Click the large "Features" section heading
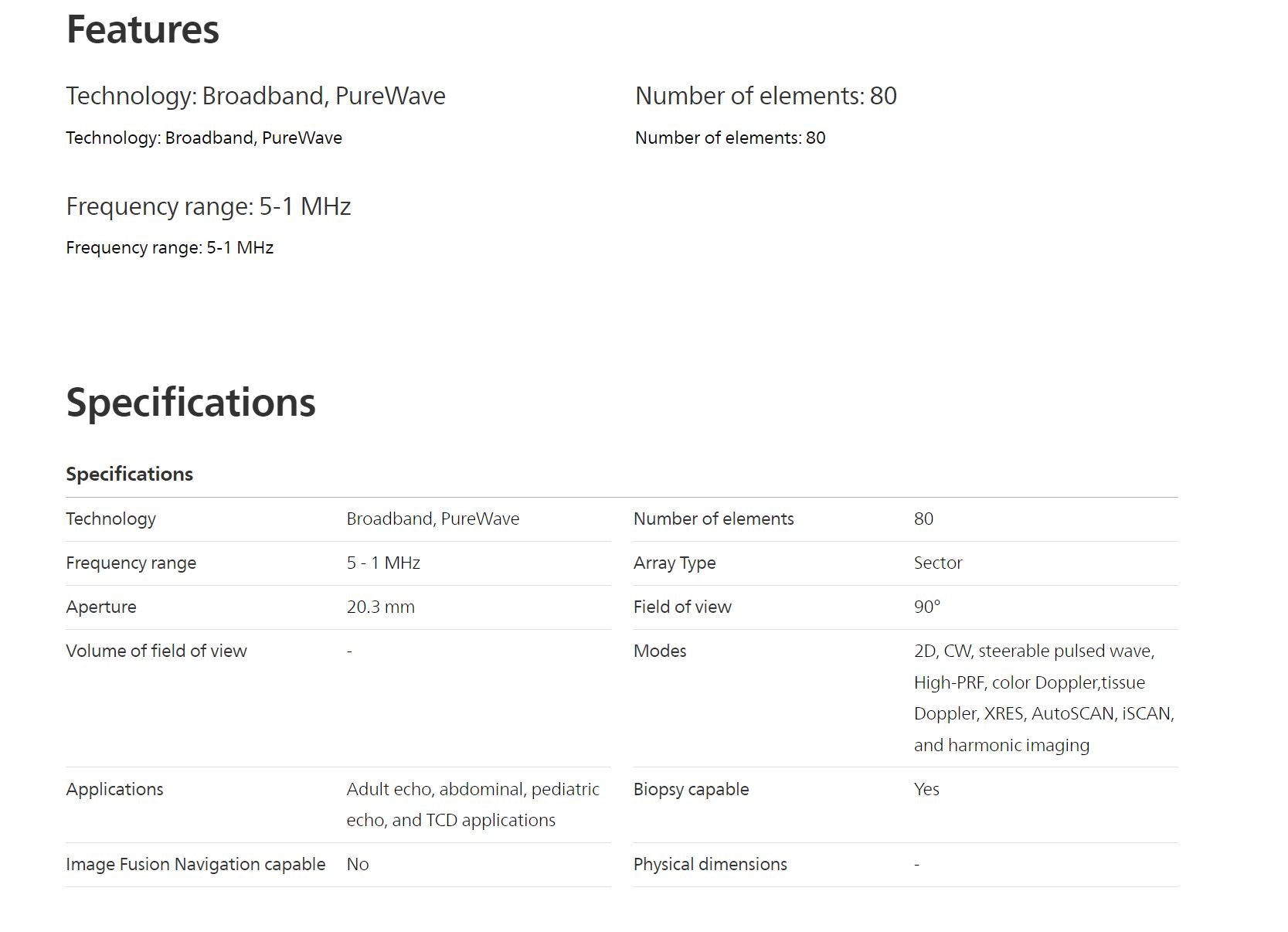Viewport: 1288px width, 932px height. (143, 29)
